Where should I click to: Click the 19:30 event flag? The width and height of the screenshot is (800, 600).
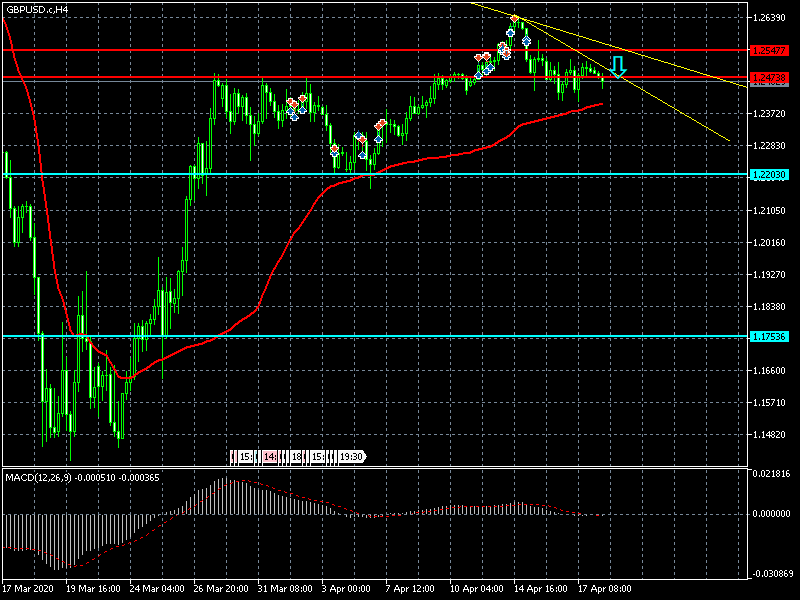[350, 456]
